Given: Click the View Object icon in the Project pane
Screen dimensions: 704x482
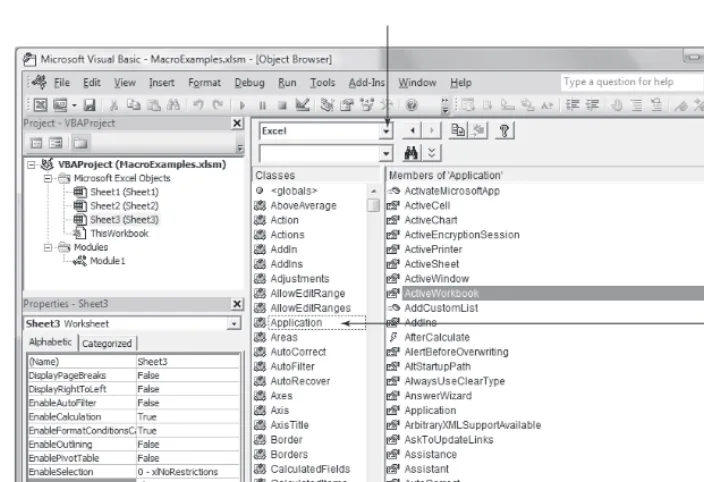Looking at the screenshot, I should [56, 143].
